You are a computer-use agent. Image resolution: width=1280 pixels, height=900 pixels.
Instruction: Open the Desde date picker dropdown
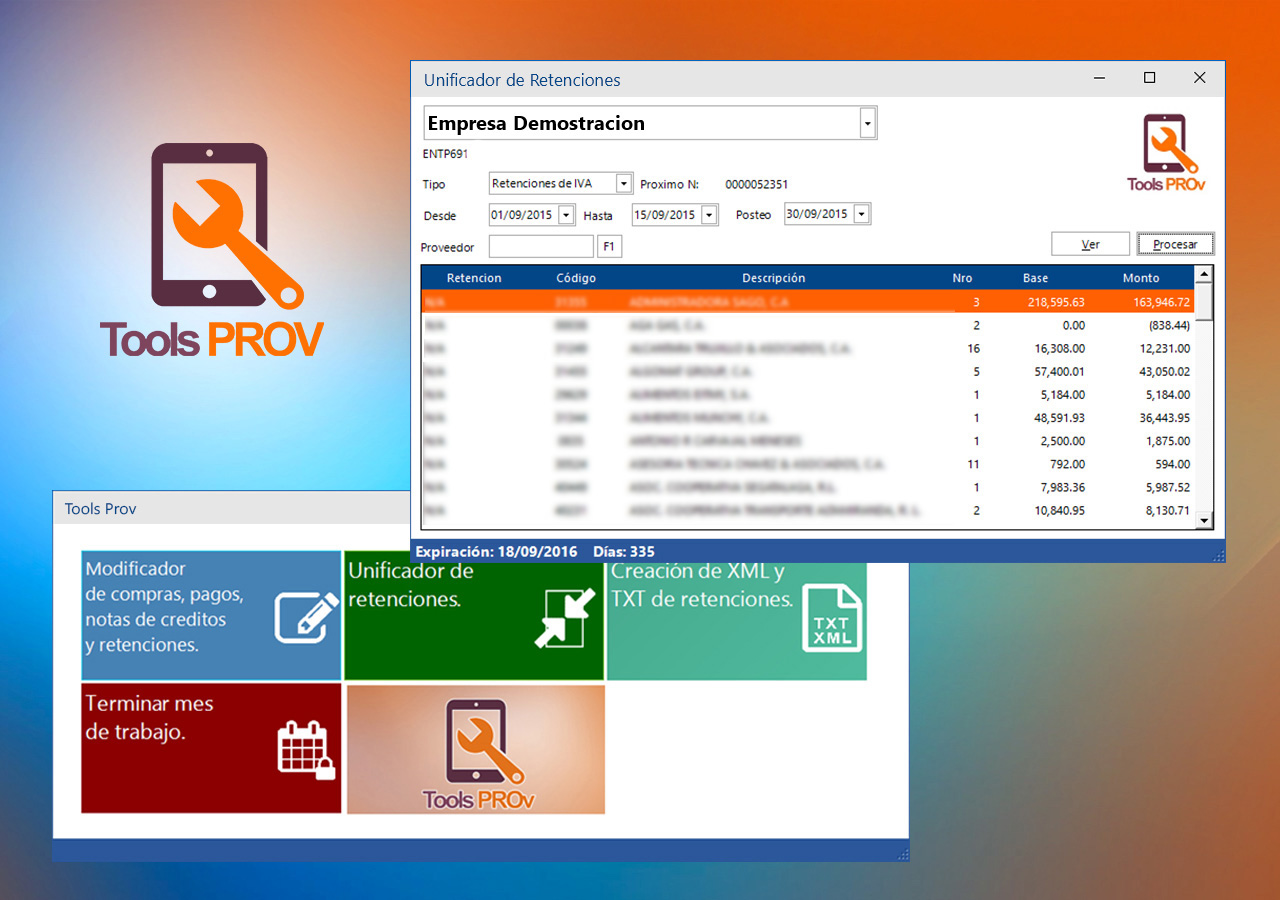566,215
